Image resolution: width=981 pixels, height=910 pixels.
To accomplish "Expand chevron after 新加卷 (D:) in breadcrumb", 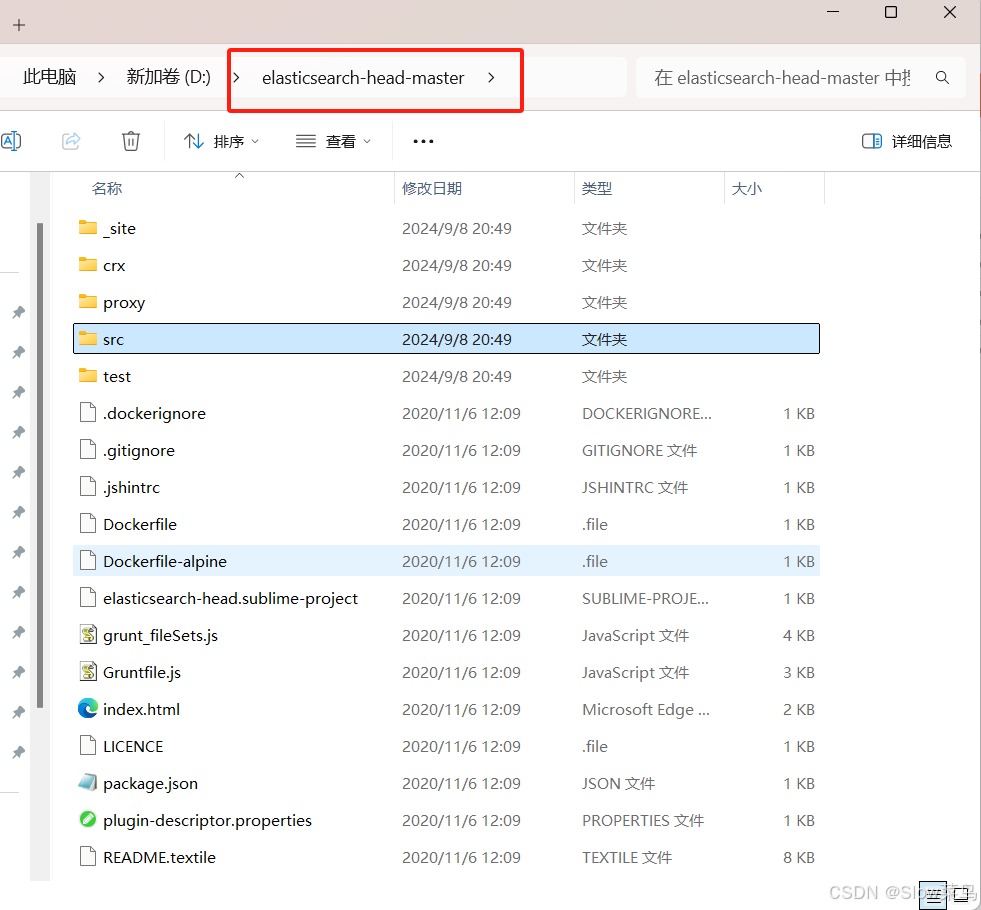I will [x=236, y=78].
